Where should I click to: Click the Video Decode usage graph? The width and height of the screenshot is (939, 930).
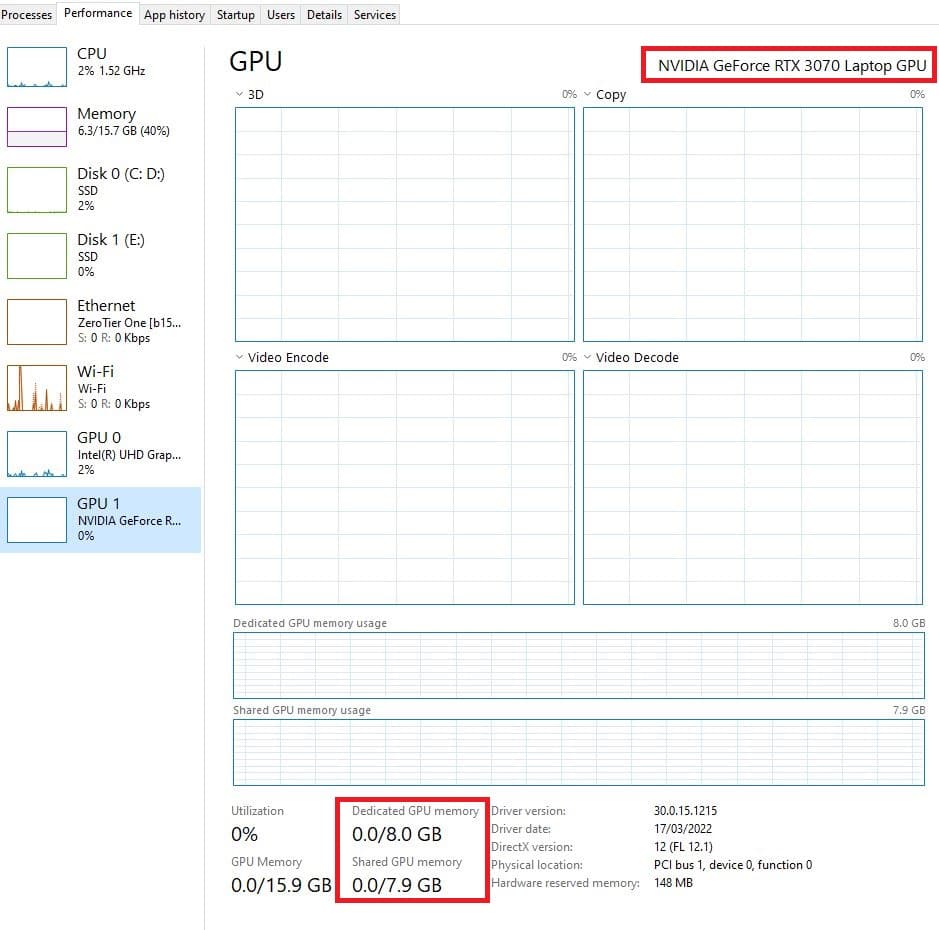[753, 487]
